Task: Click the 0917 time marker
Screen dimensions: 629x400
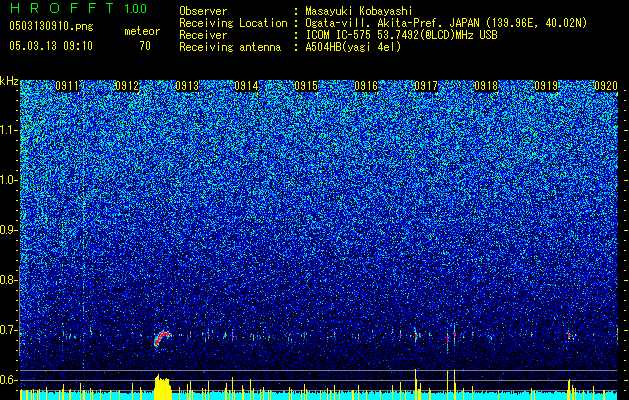Action: click(x=426, y=86)
